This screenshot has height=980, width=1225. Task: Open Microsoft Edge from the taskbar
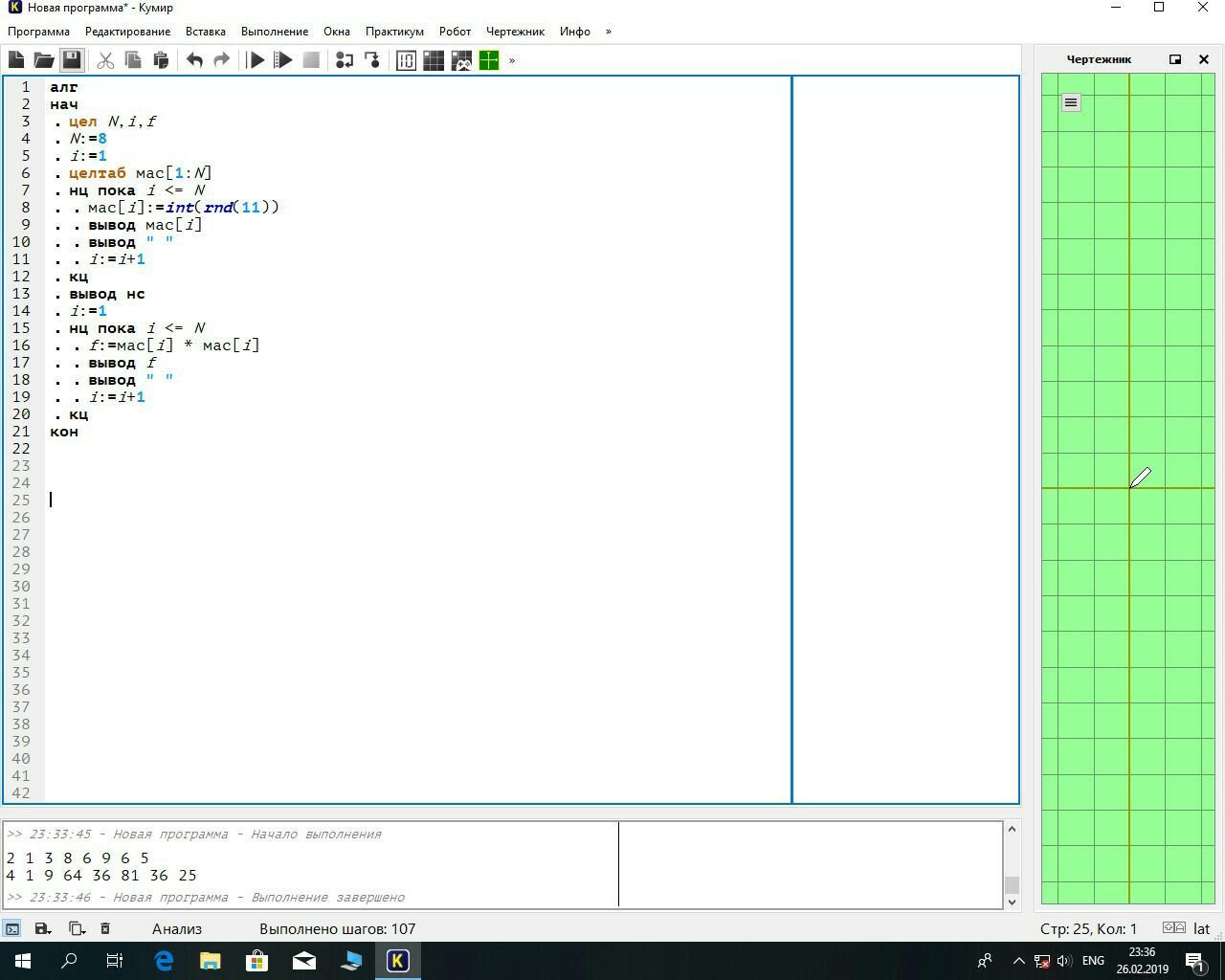164,961
